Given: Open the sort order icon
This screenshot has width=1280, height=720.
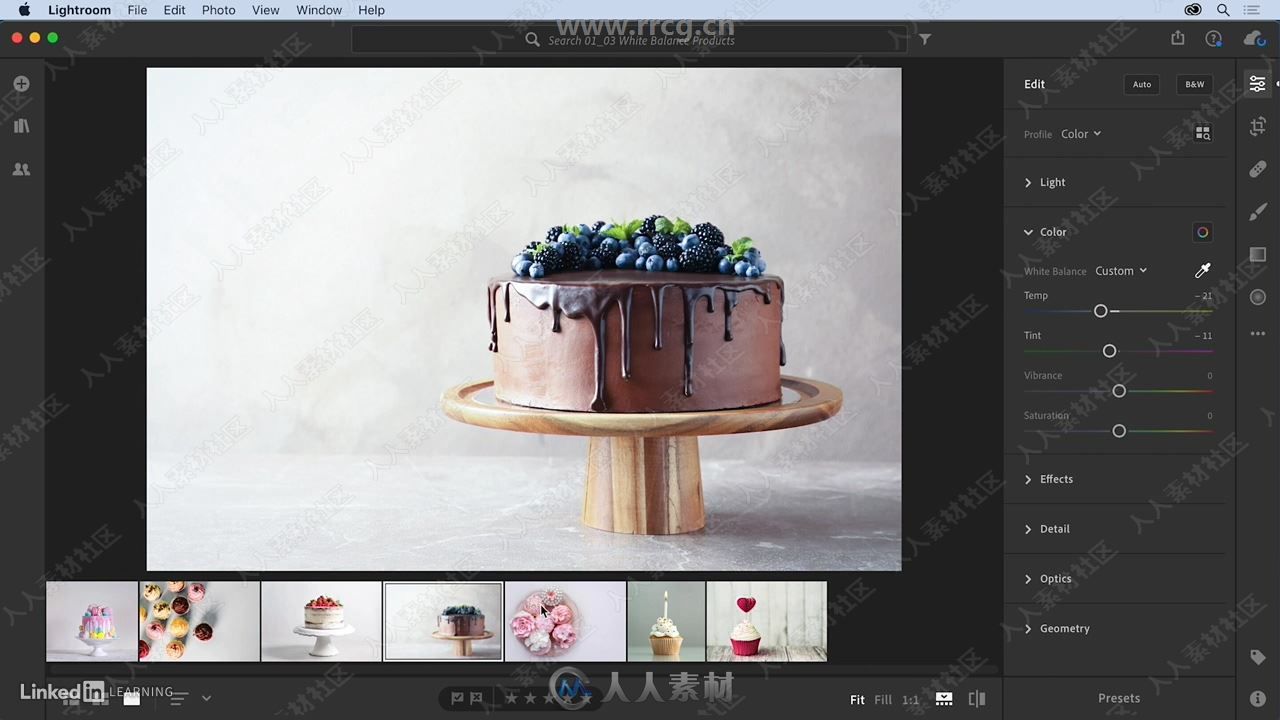Looking at the screenshot, I should pos(178,698).
